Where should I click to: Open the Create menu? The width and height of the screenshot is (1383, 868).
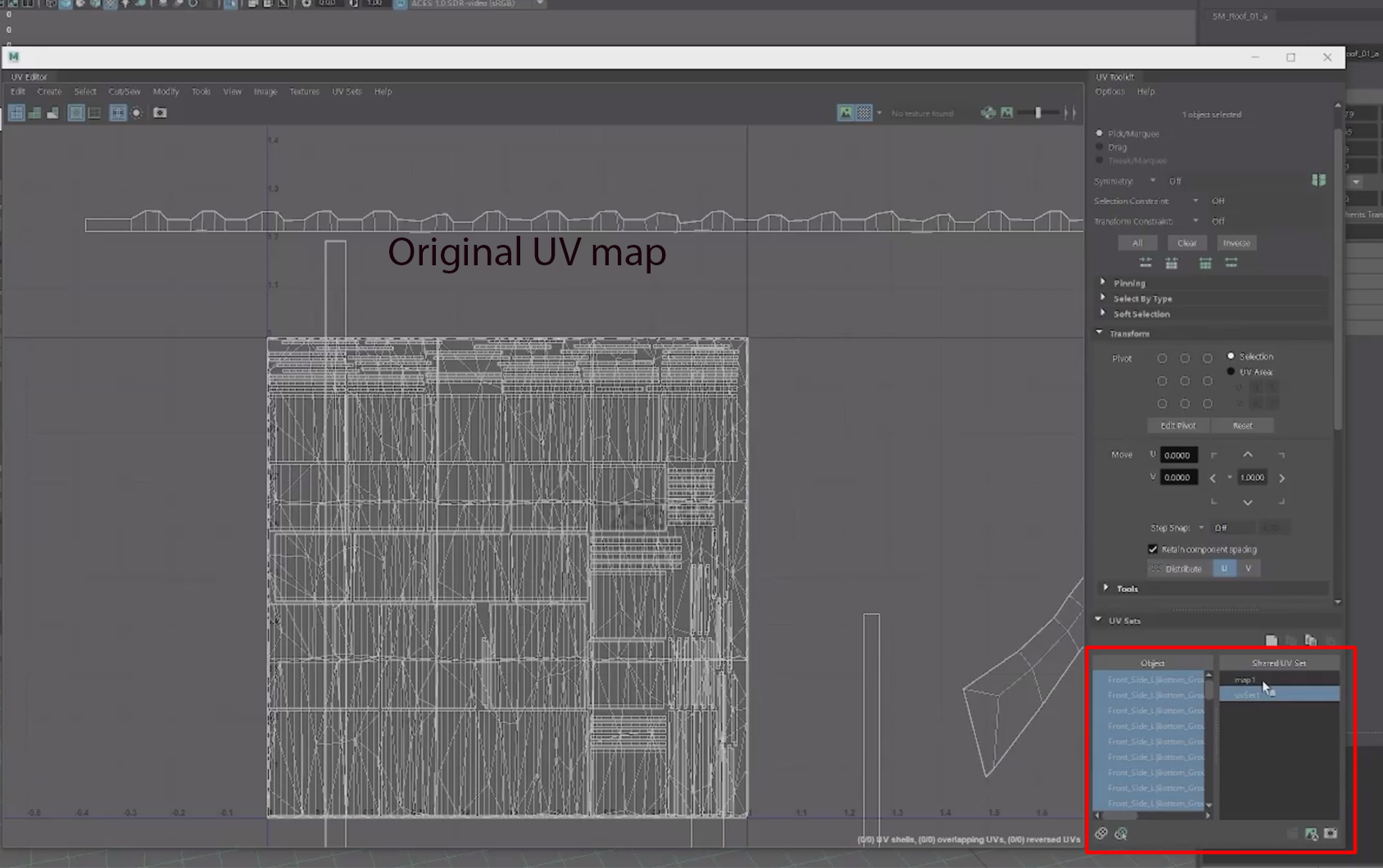tap(49, 92)
